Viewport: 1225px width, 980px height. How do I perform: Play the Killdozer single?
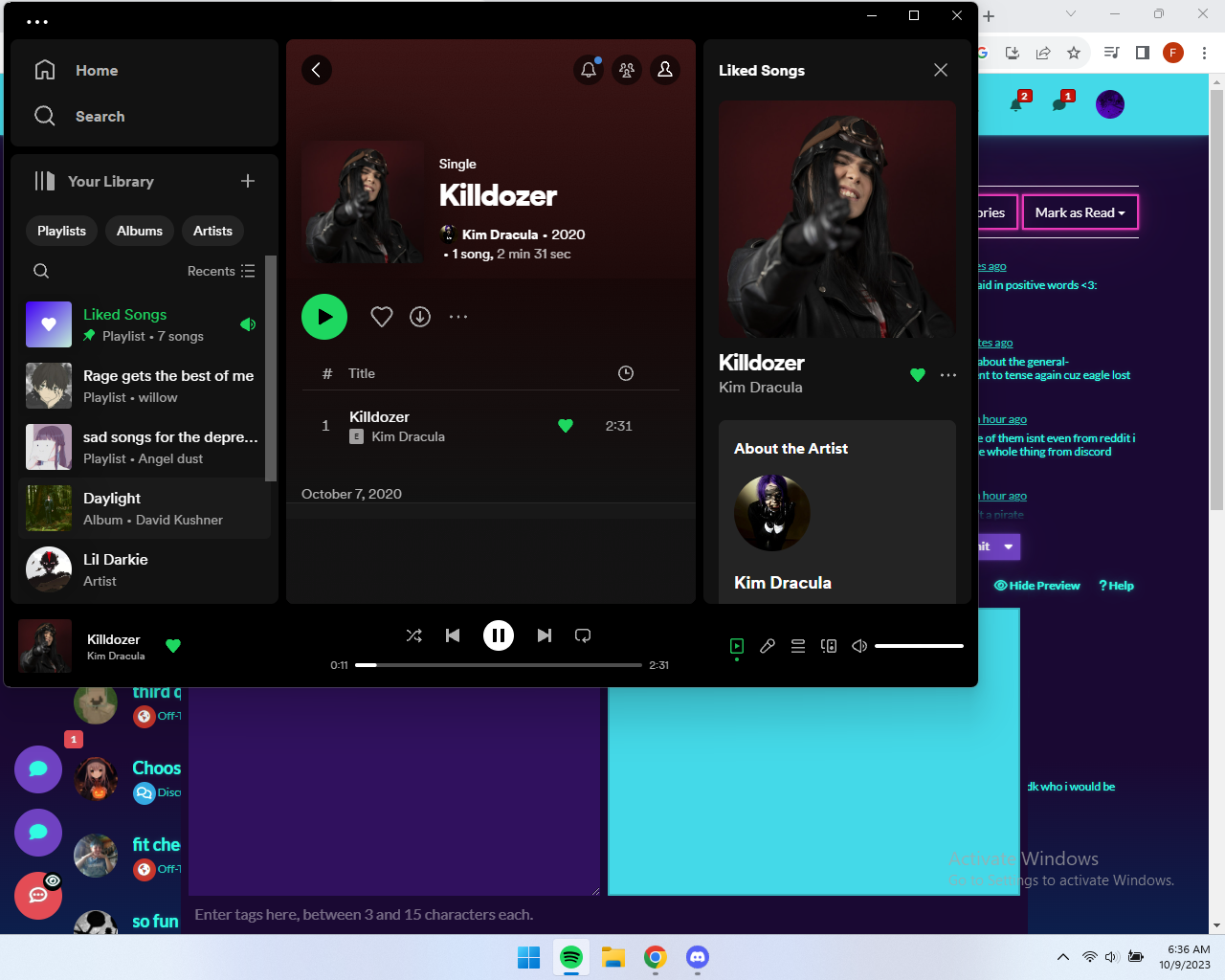pyautogui.click(x=324, y=317)
